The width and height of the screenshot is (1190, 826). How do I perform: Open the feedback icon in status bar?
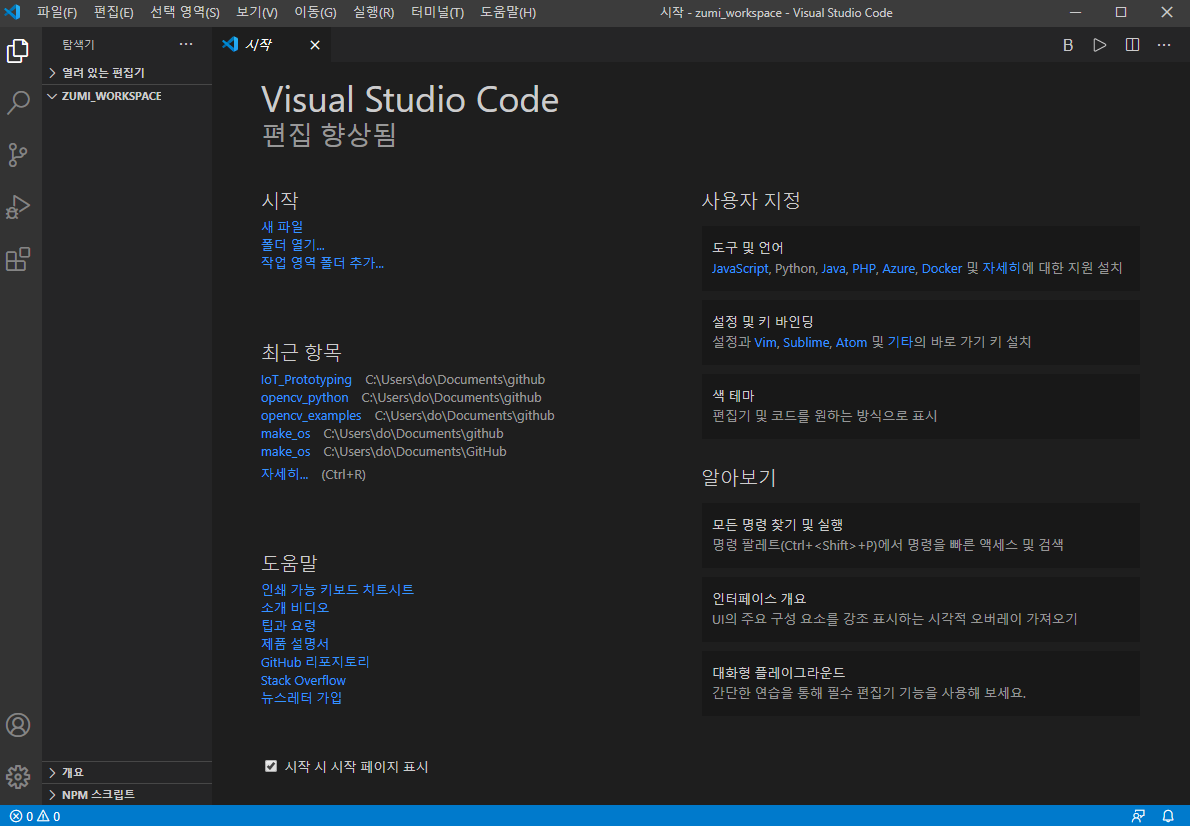tap(1138, 816)
